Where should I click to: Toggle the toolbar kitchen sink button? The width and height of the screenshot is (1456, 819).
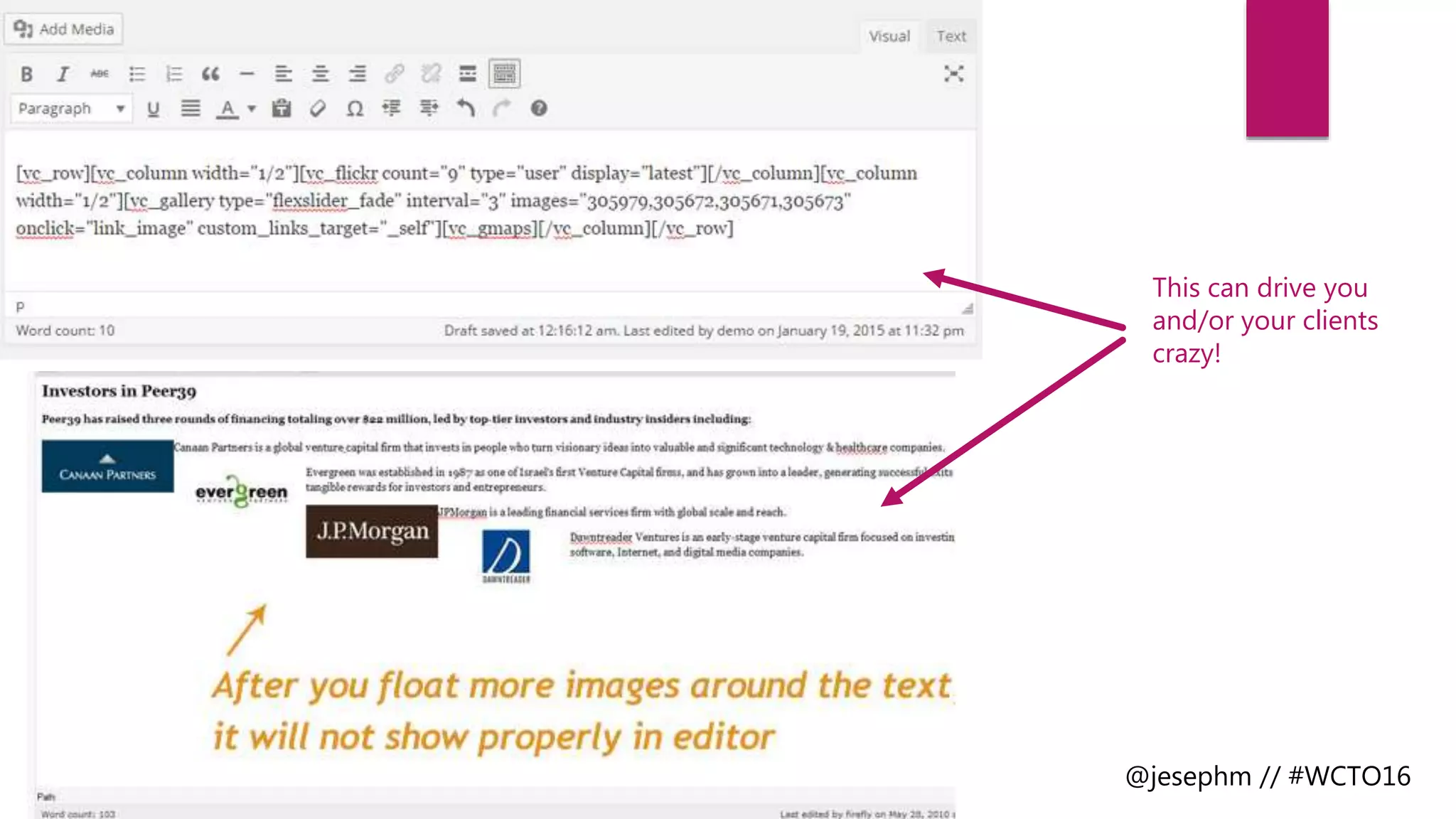504,74
